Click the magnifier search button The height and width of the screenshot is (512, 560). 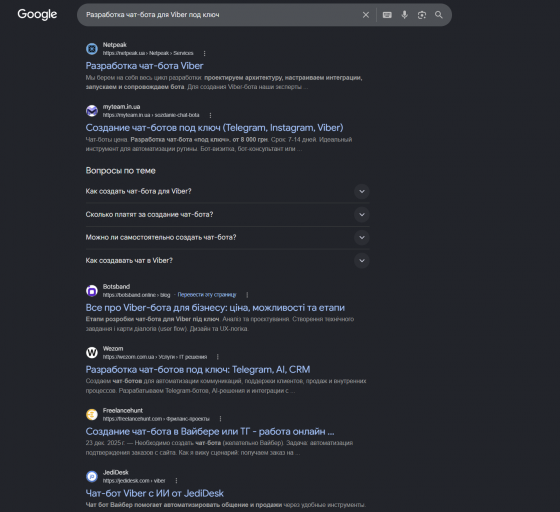pyautogui.click(x=439, y=15)
